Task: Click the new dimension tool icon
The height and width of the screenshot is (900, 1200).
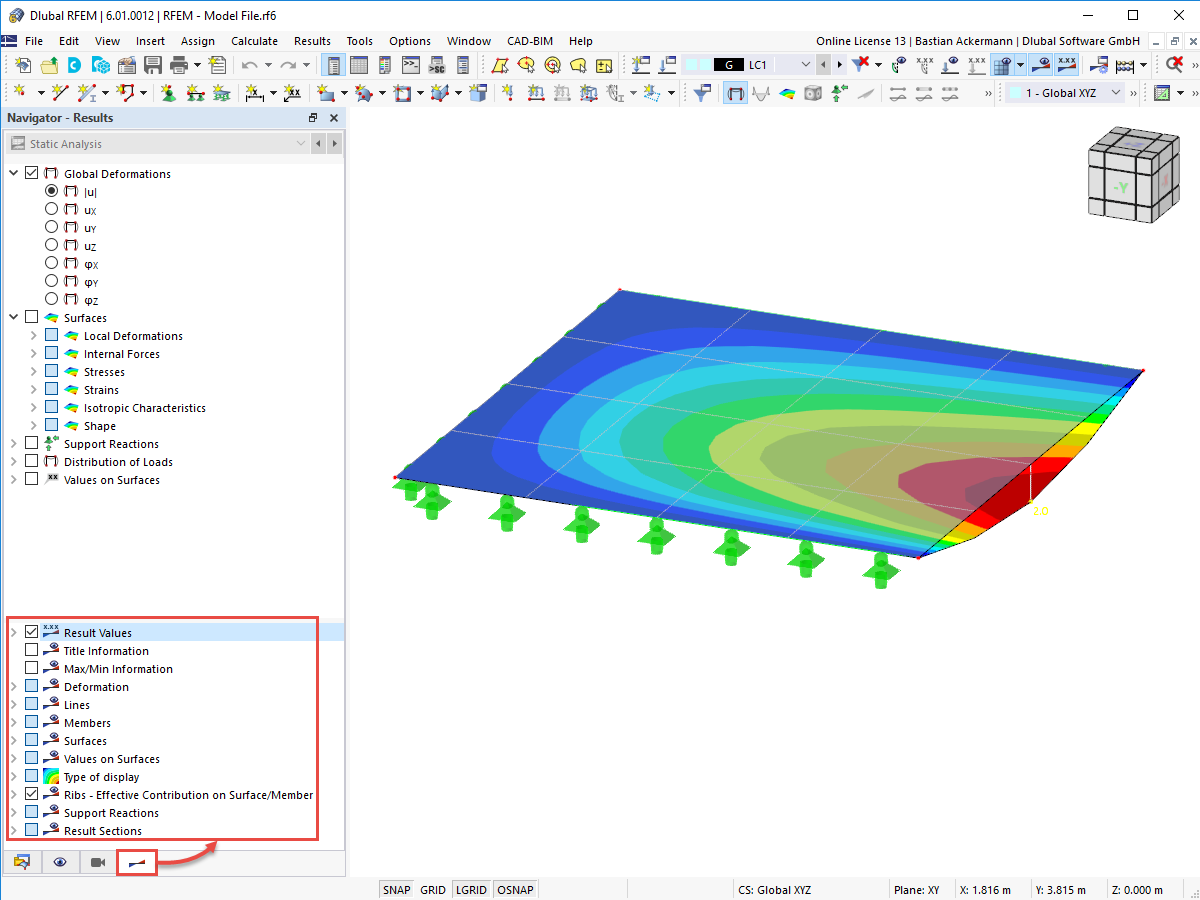Action: 254,93
